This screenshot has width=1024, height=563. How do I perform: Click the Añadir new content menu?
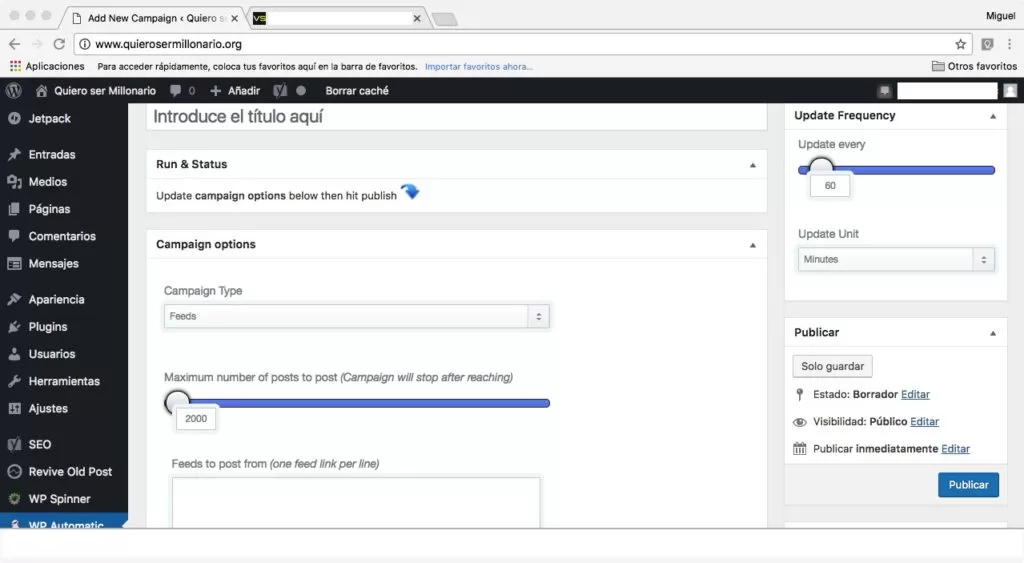coord(235,91)
